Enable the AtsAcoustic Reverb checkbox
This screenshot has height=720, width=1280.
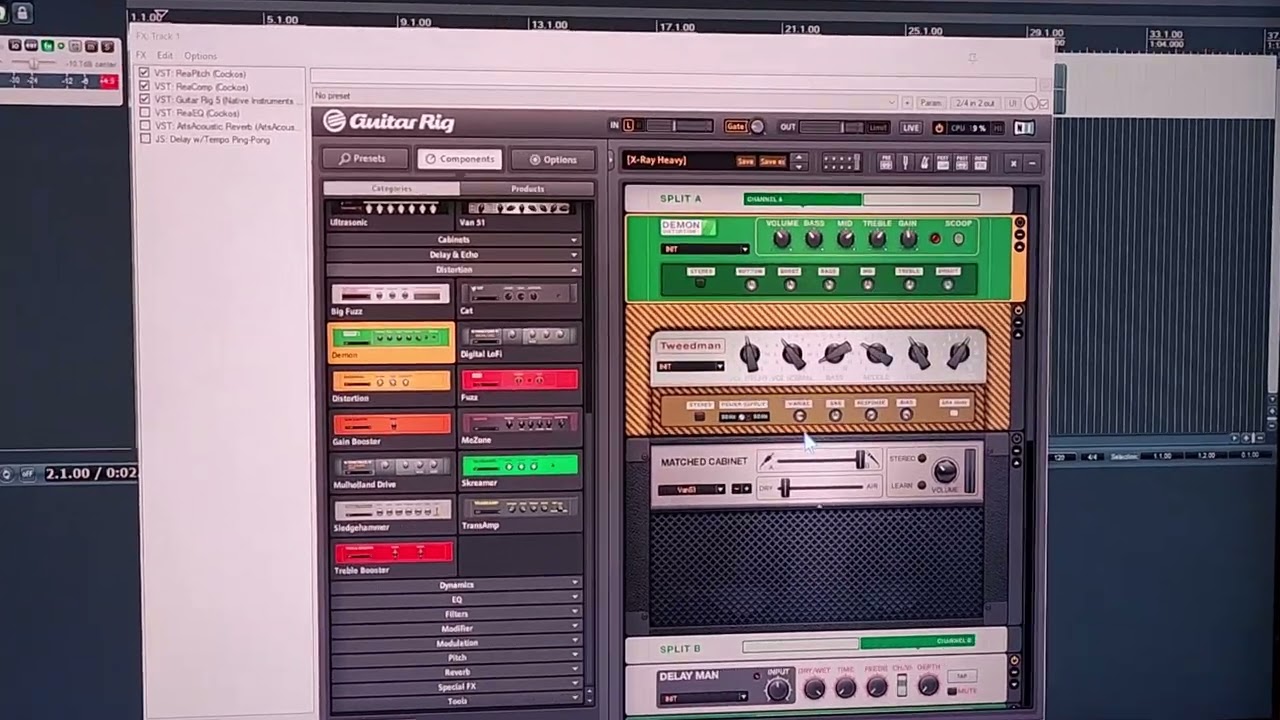[145, 126]
